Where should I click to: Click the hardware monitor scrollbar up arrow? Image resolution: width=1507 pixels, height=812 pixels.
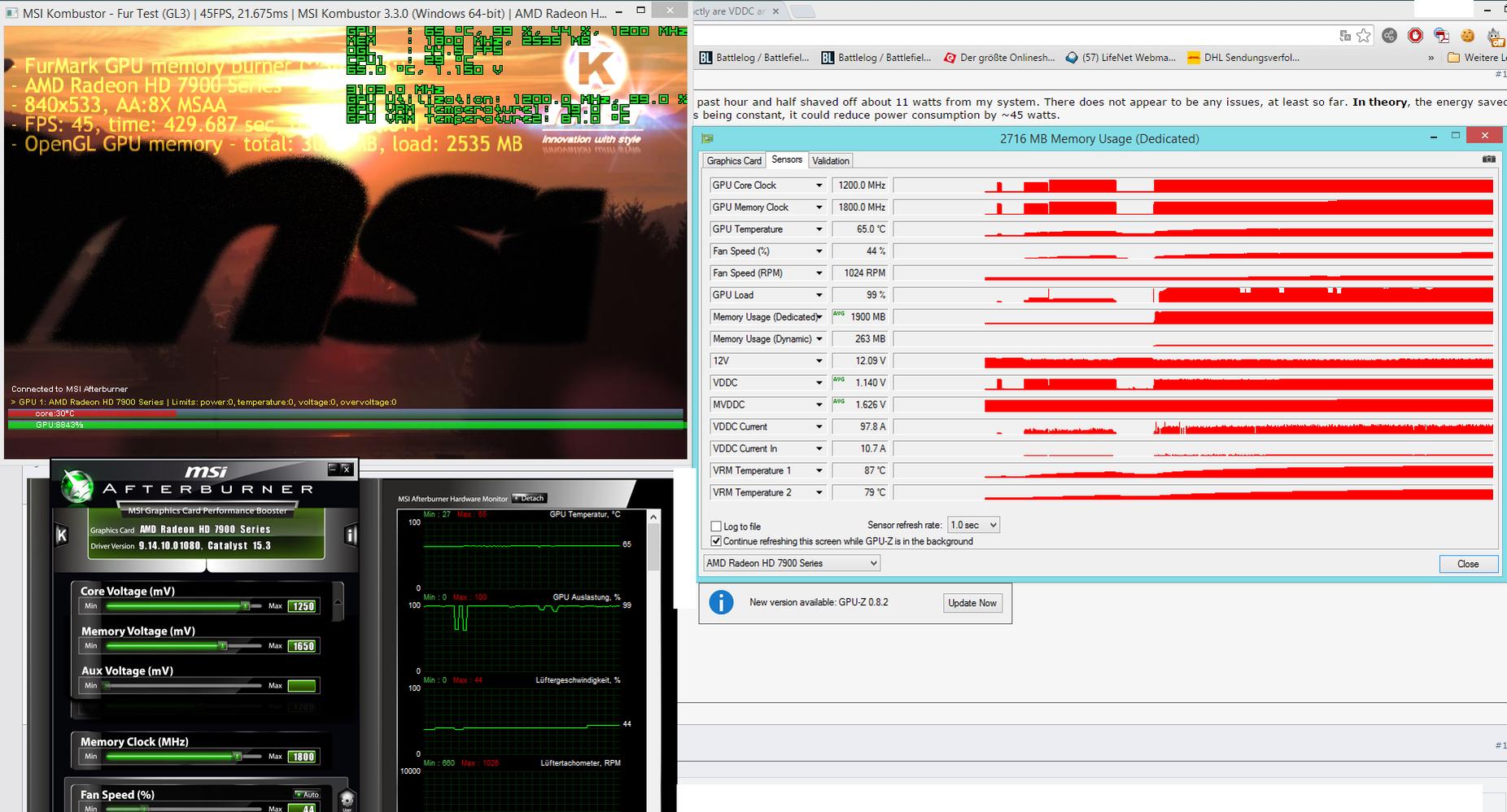(x=653, y=517)
